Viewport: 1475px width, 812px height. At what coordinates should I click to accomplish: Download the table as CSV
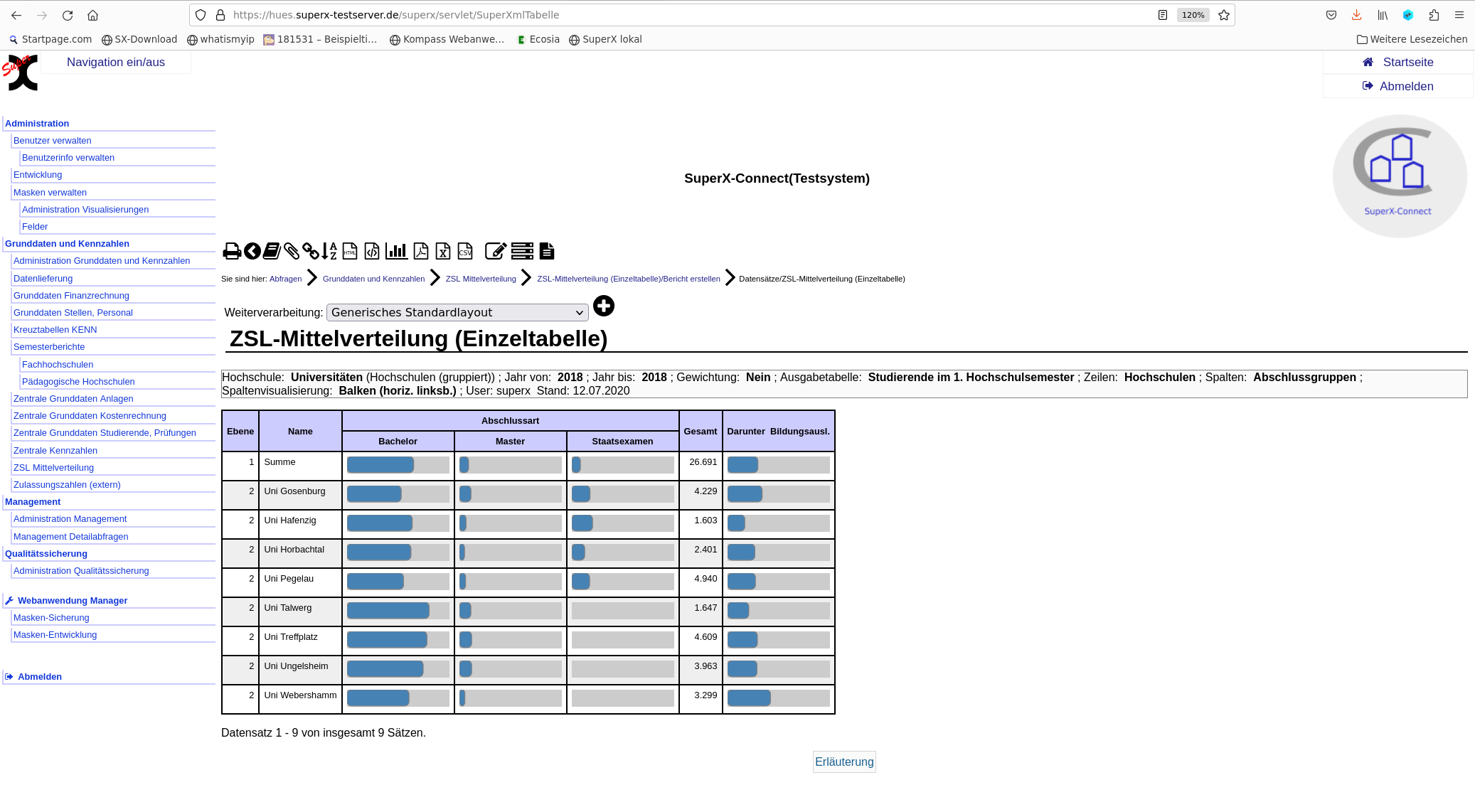[465, 251]
